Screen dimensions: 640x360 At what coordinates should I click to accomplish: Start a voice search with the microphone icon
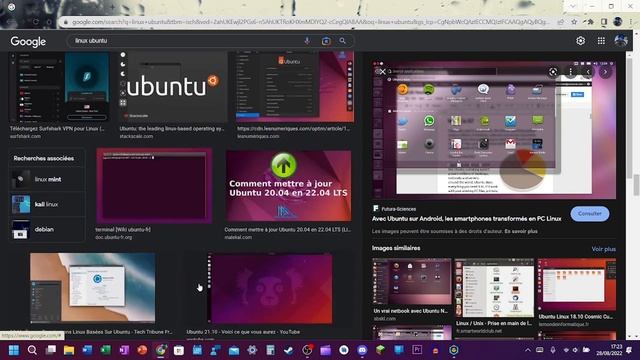(x=307, y=41)
